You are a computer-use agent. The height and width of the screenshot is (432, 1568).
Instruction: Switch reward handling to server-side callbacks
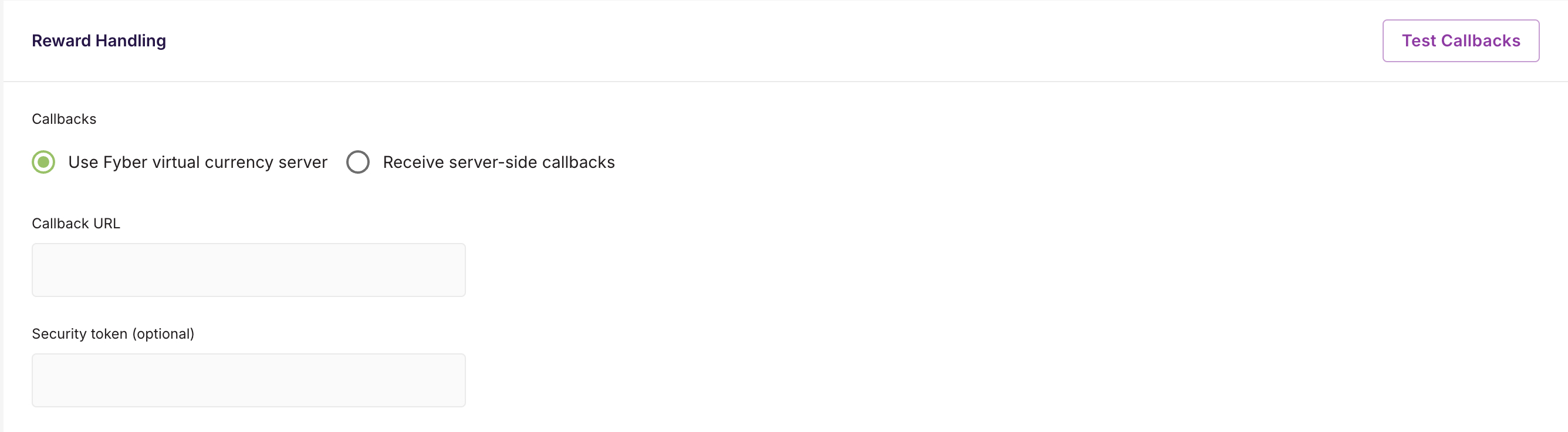pos(358,163)
